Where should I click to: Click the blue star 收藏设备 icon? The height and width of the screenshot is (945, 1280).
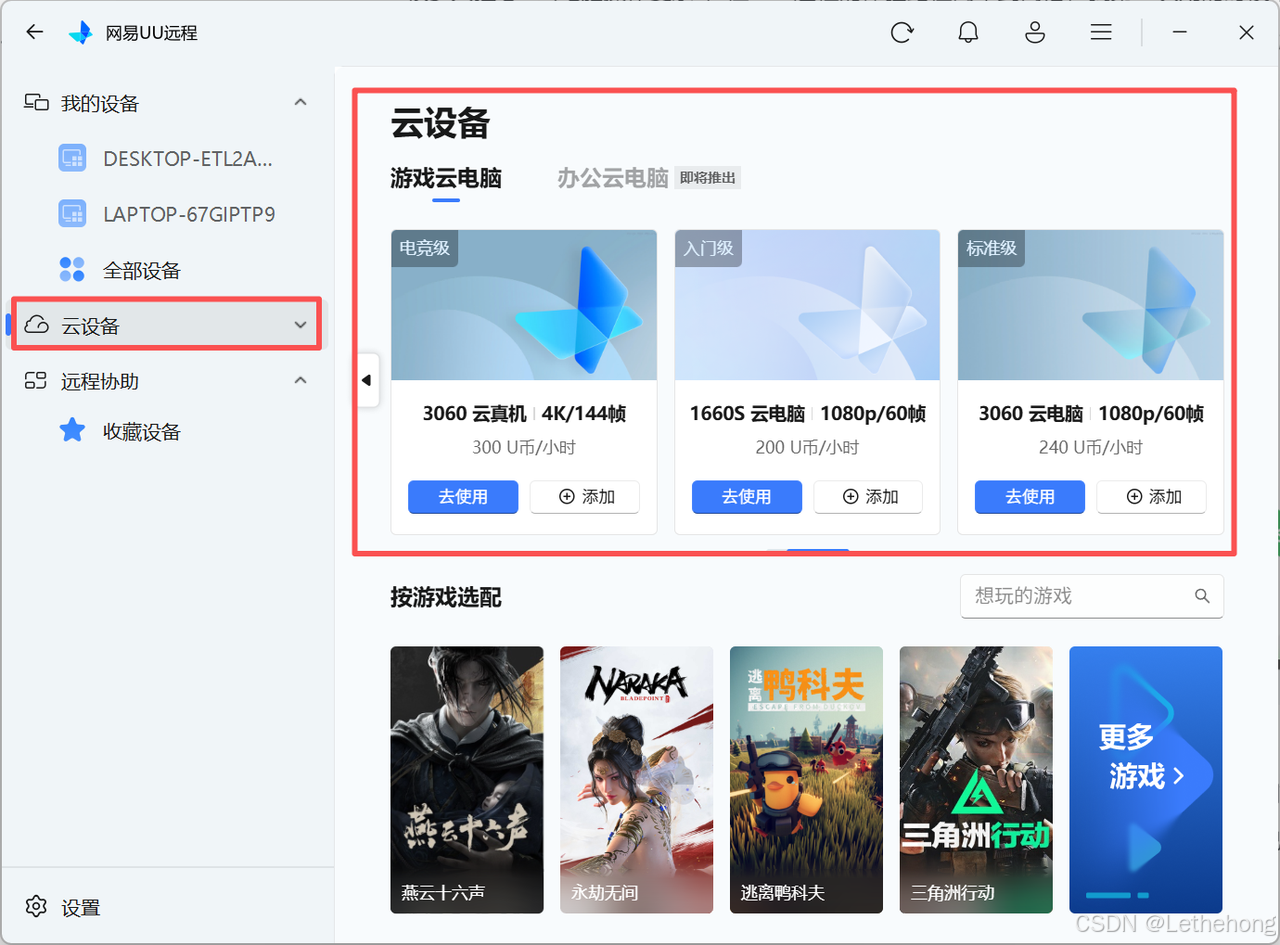pos(72,431)
